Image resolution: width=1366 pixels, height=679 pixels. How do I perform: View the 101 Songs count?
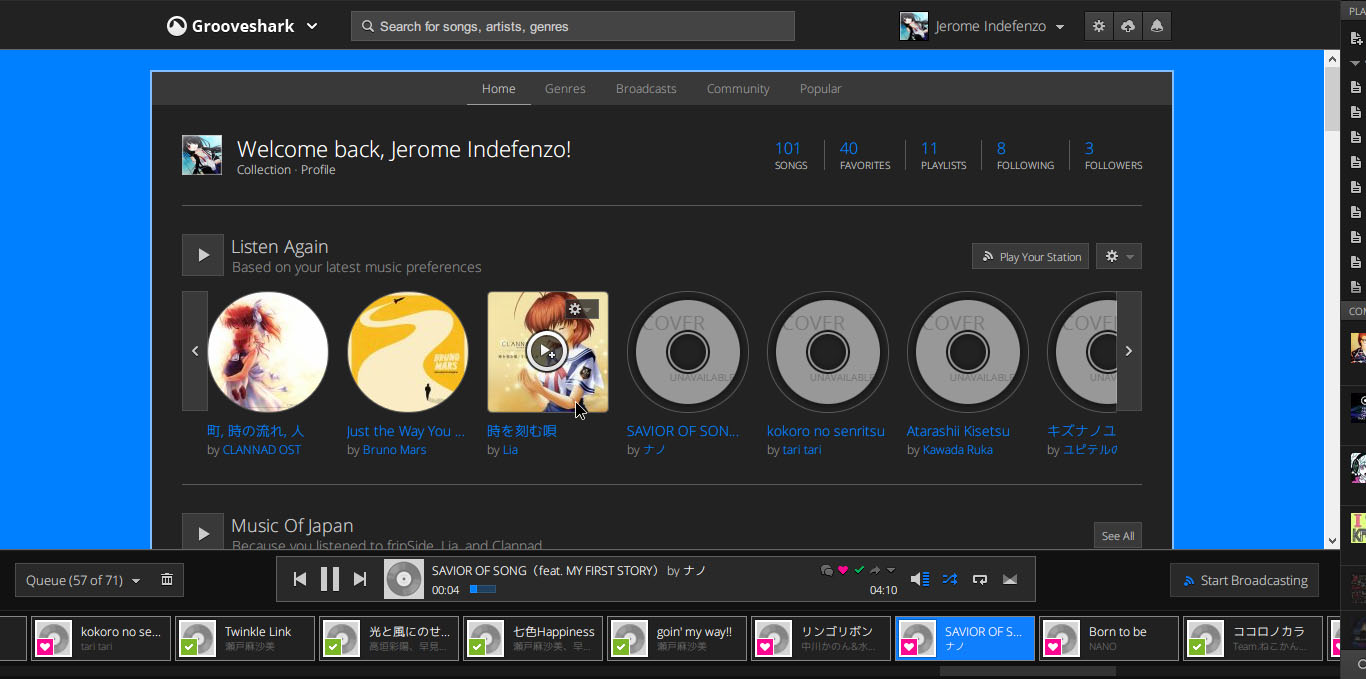pyautogui.click(x=790, y=155)
